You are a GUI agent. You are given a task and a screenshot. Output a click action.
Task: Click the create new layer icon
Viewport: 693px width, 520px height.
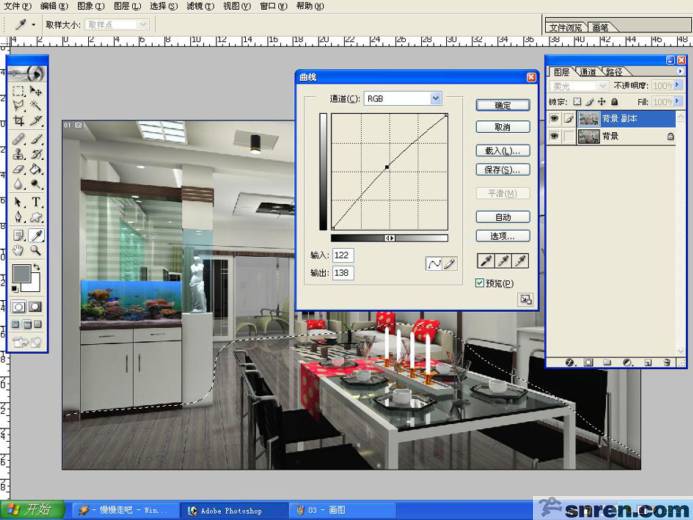tap(647, 362)
